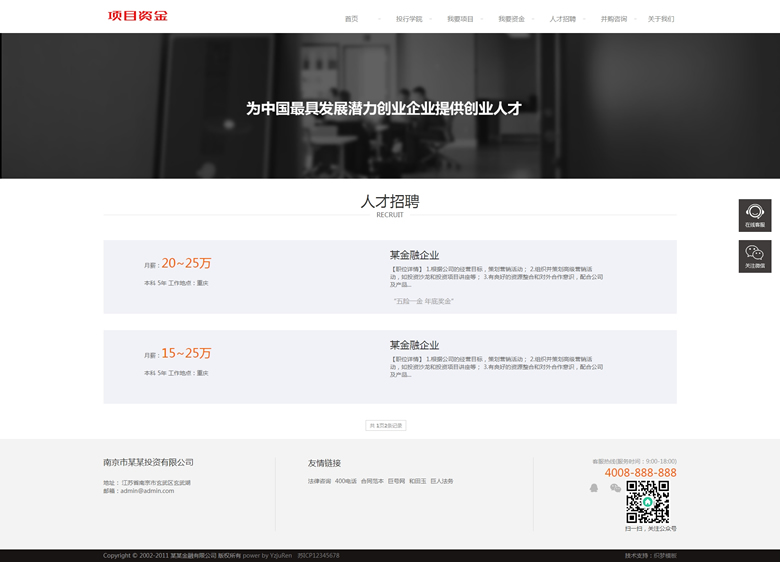Open the 关注微信 WeChat side widget
This screenshot has width=780, height=562.
755,256
